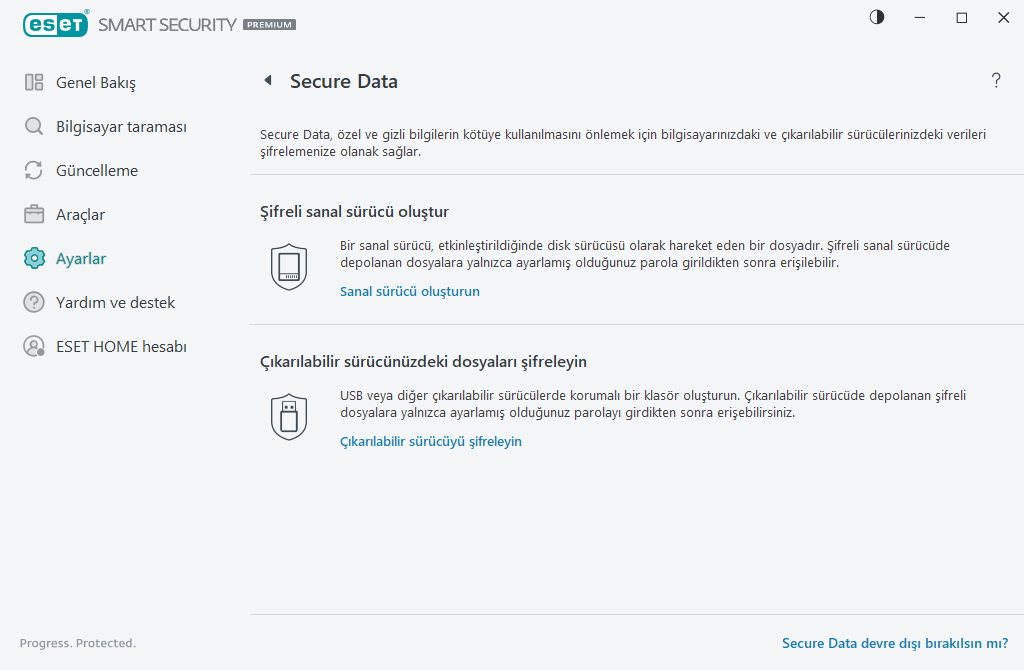Viewport: 1024px width, 670px height.
Task: Toggle the contrast theme icon in titlebar
Action: (876, 17)
